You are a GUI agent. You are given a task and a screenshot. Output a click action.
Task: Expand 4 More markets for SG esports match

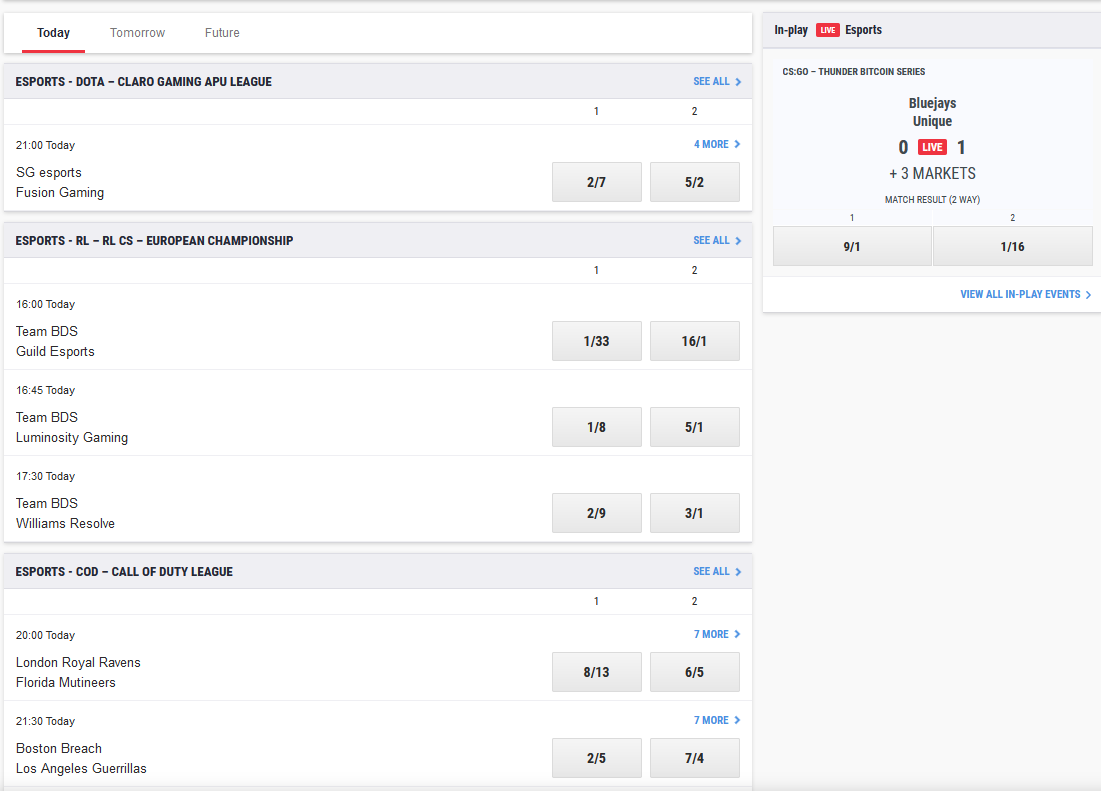coord(717,144)
